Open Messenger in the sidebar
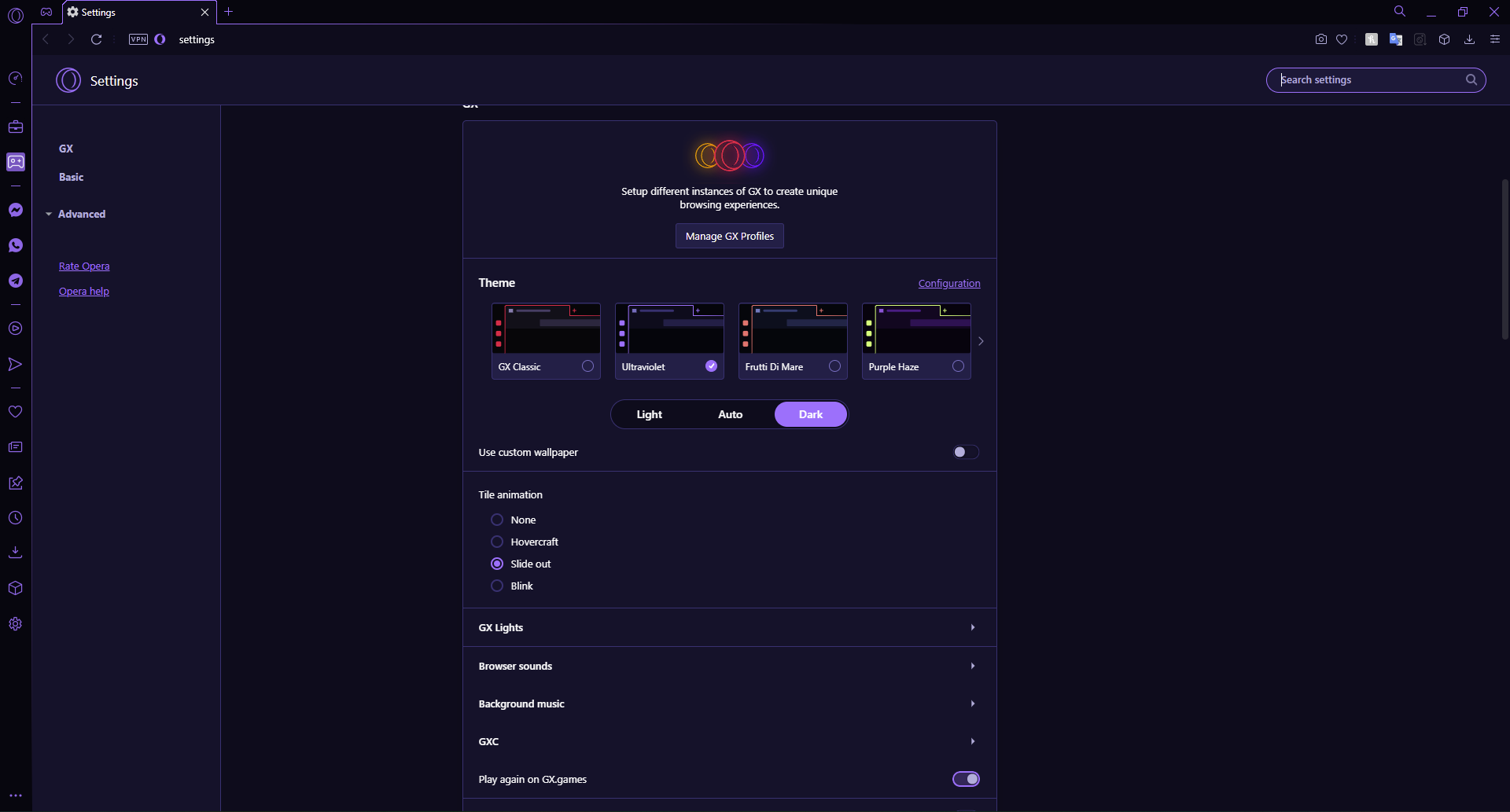Viewport: 1510px width, 812px height. [x=16, y=210]
